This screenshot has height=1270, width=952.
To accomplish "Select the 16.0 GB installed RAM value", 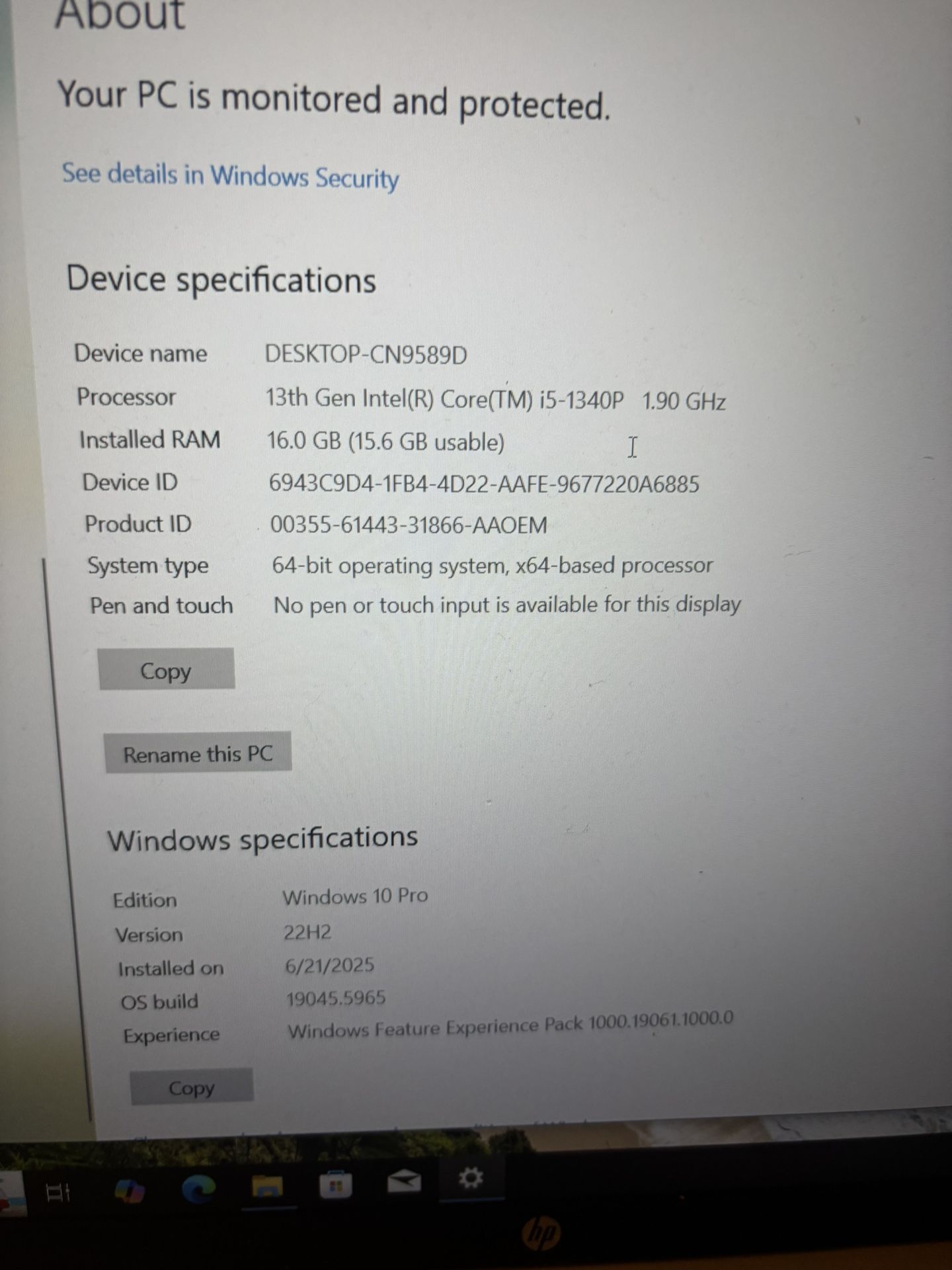I will pyautogui.click(x=385, y=441).
